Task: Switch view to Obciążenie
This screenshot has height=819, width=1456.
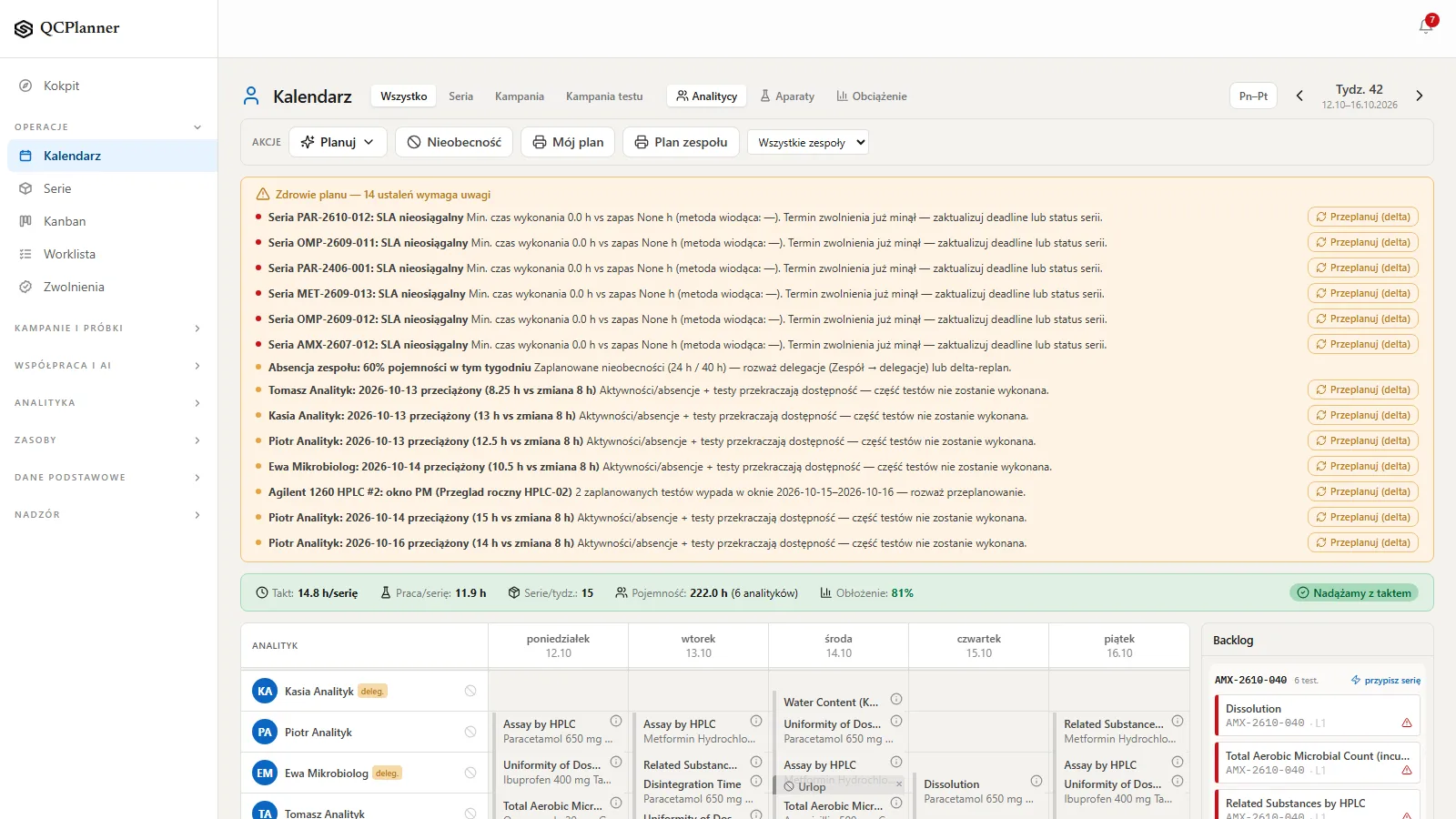Action: 872,96
